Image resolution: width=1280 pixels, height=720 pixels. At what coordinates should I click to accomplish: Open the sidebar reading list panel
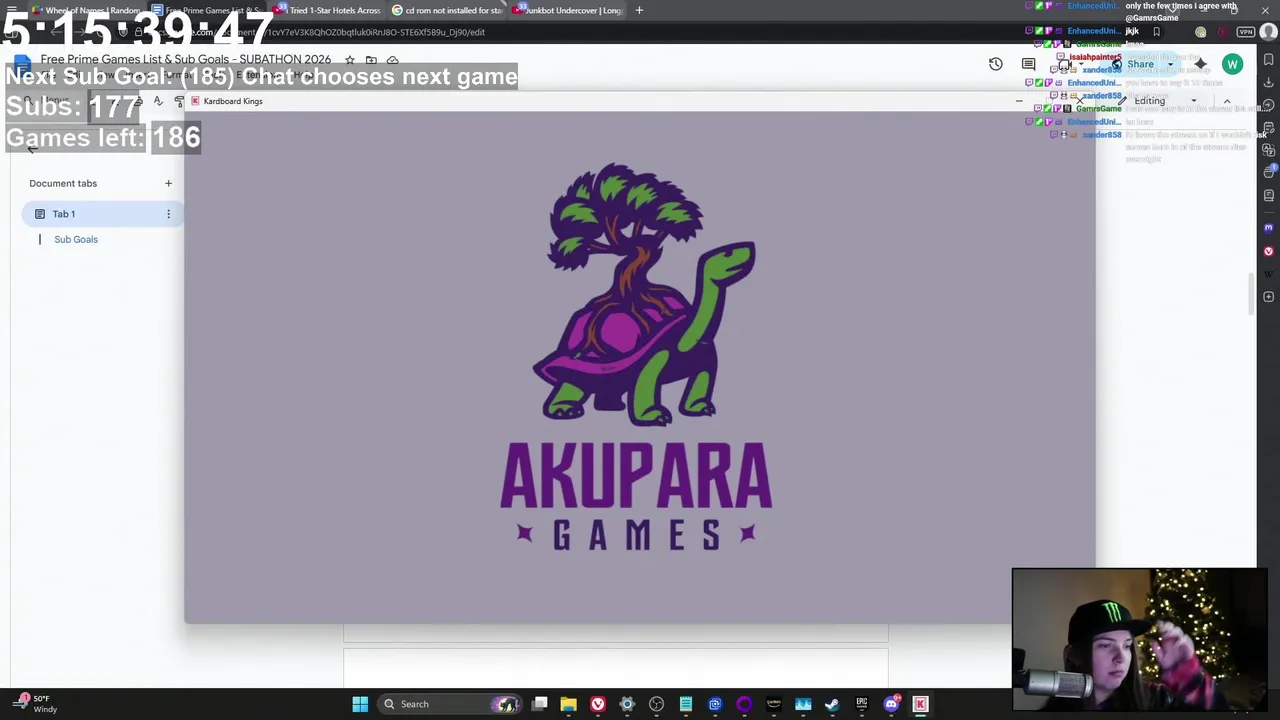(1268, 196)
